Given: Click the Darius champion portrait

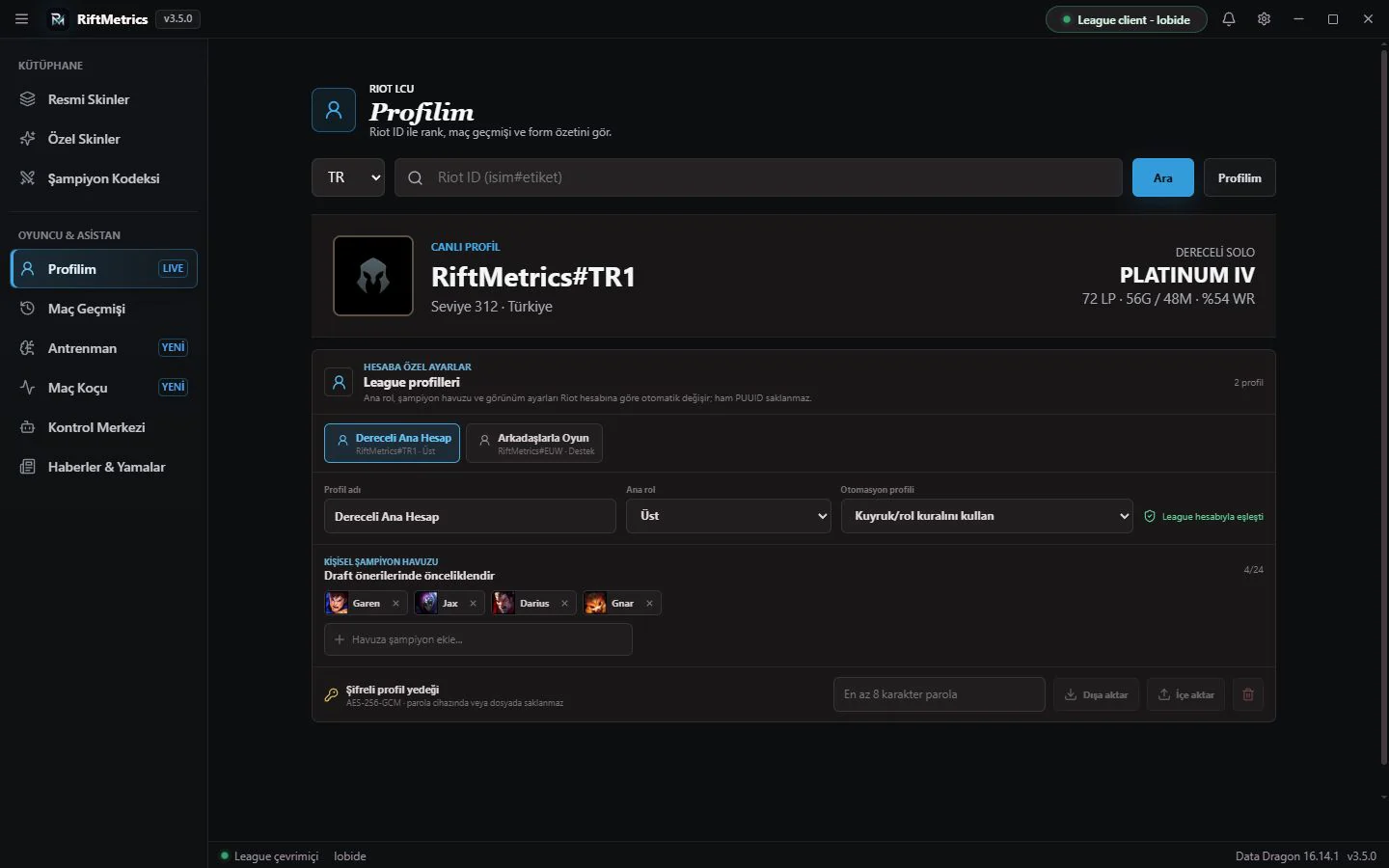Looking at the screenshot, I should point(504,603).
